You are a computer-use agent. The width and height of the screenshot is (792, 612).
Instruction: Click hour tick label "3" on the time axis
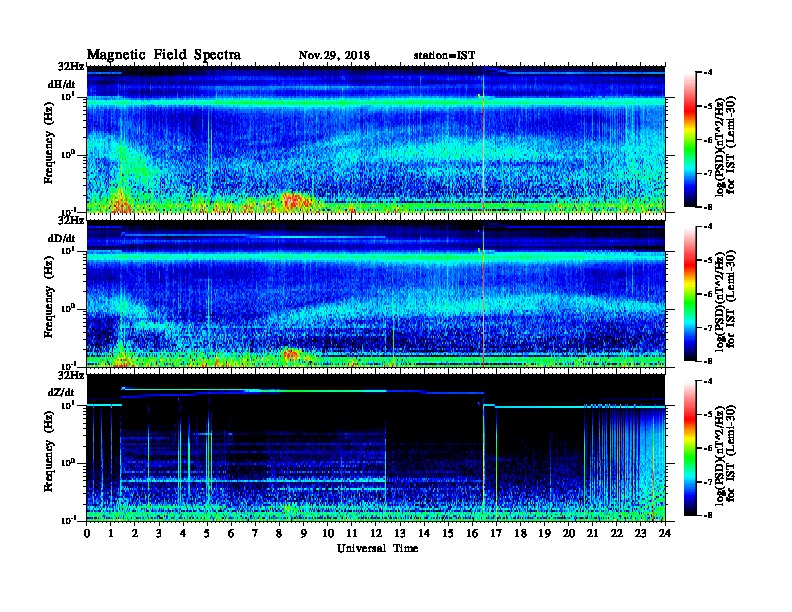(x=159, y=533)
